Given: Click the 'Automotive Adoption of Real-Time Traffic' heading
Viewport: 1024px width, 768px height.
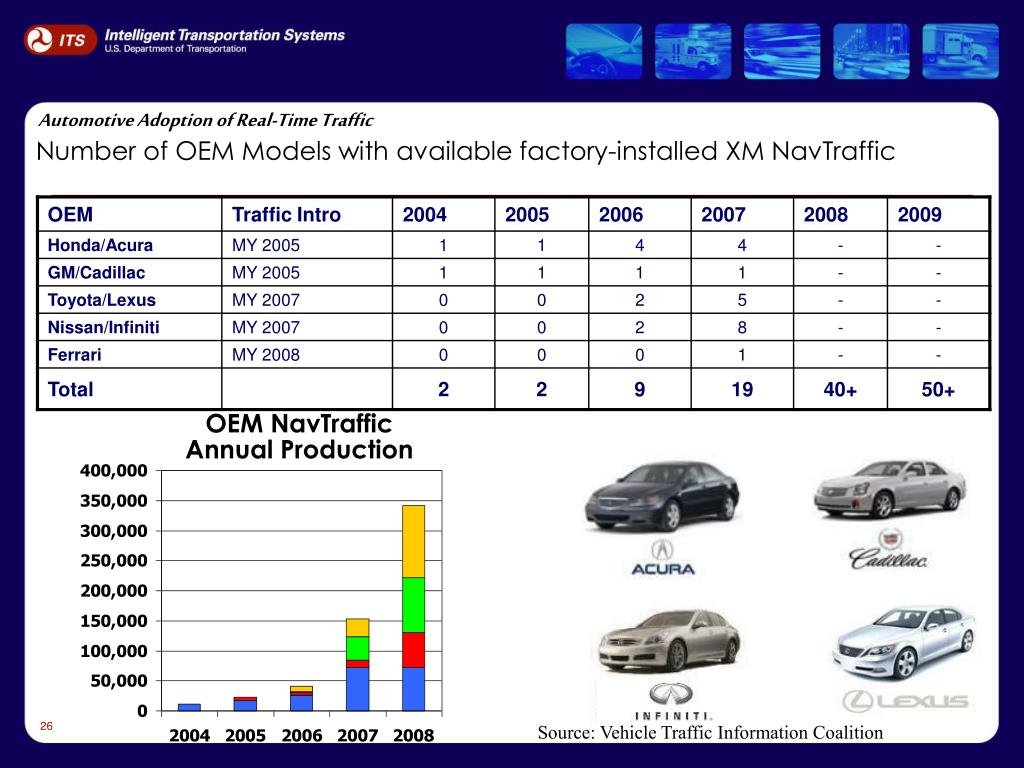Looking at the screenshot, I should click(x=206, y=120).
